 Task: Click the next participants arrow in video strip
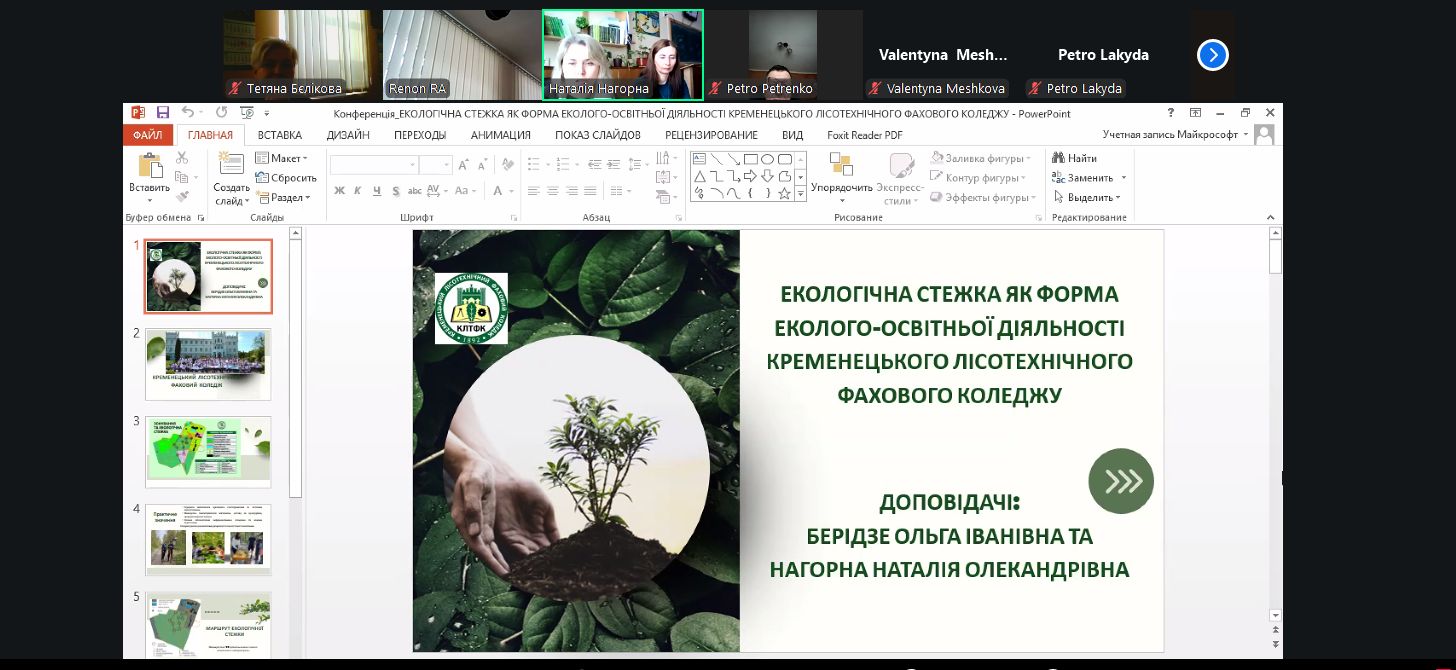coord(1212,55)
